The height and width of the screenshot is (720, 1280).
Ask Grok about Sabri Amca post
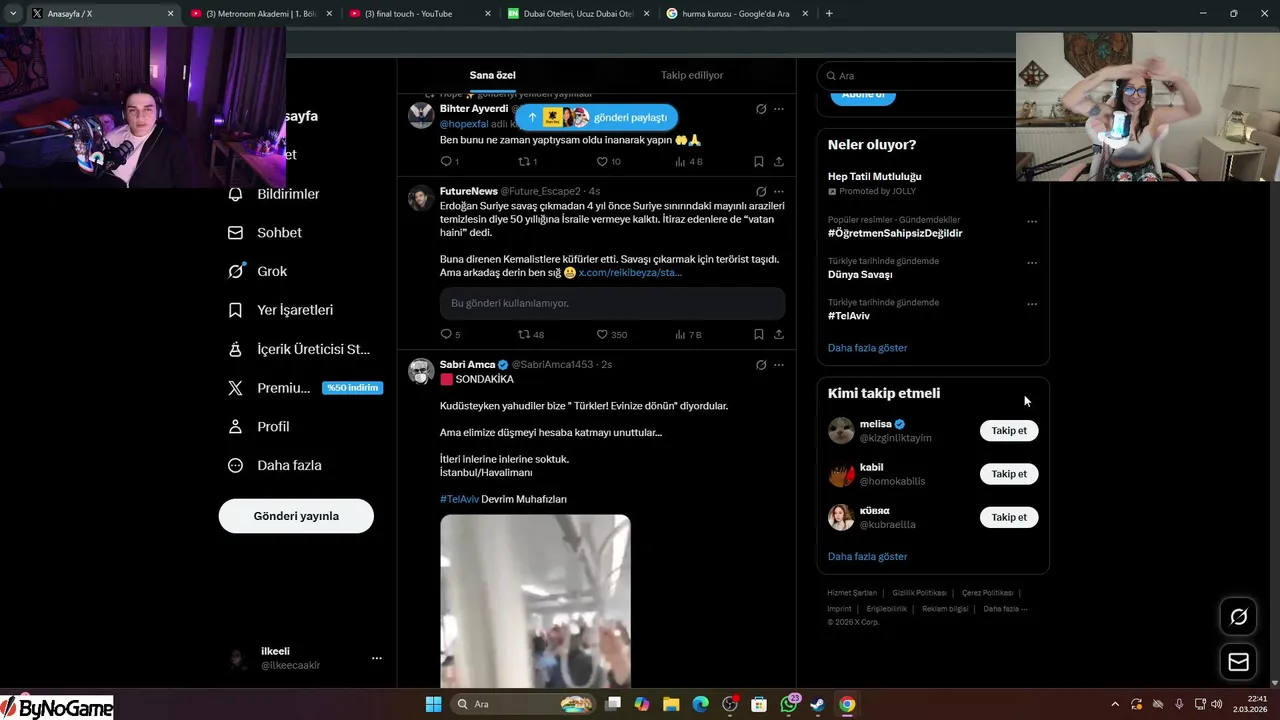click(761, 365)
